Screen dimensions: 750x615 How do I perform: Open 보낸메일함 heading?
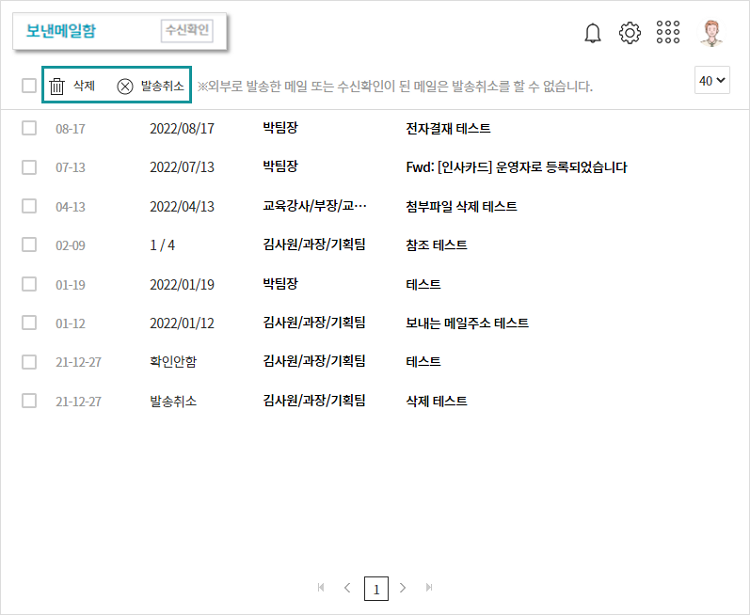point(61,31)
